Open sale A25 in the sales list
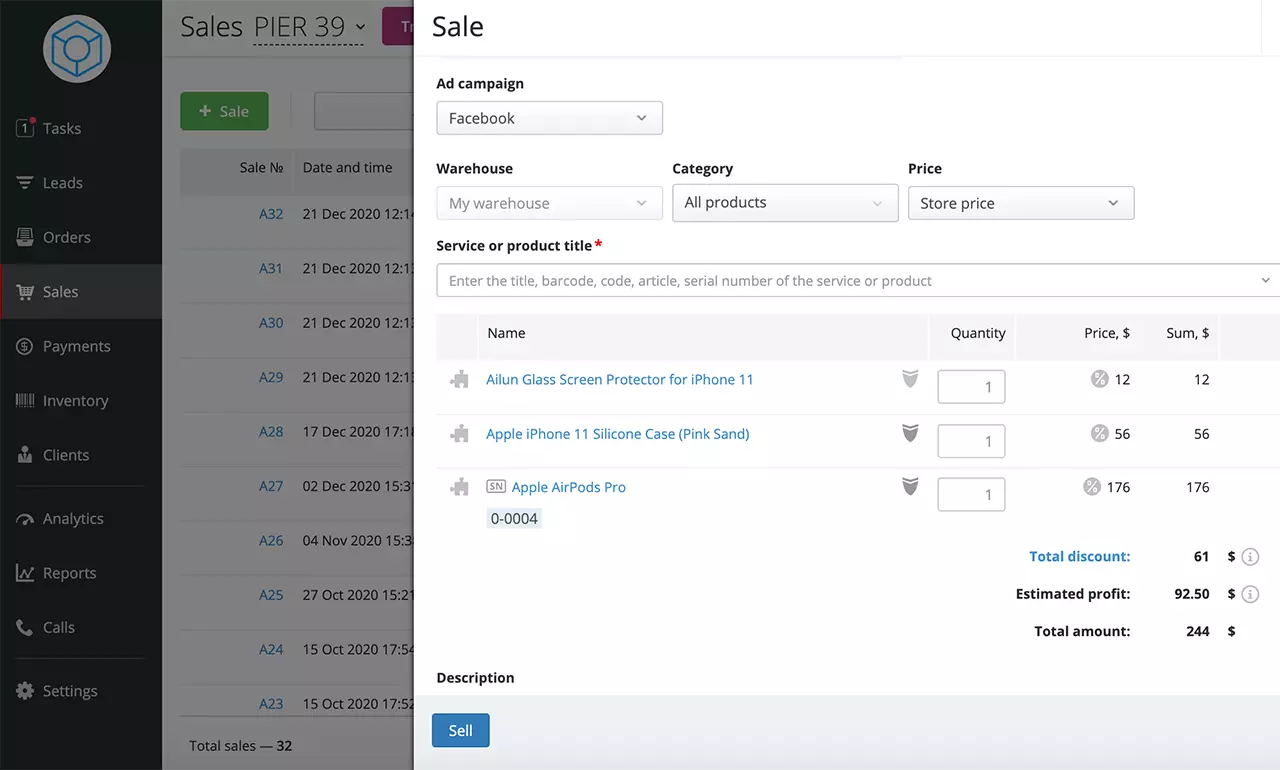 [x=271, y=595]
